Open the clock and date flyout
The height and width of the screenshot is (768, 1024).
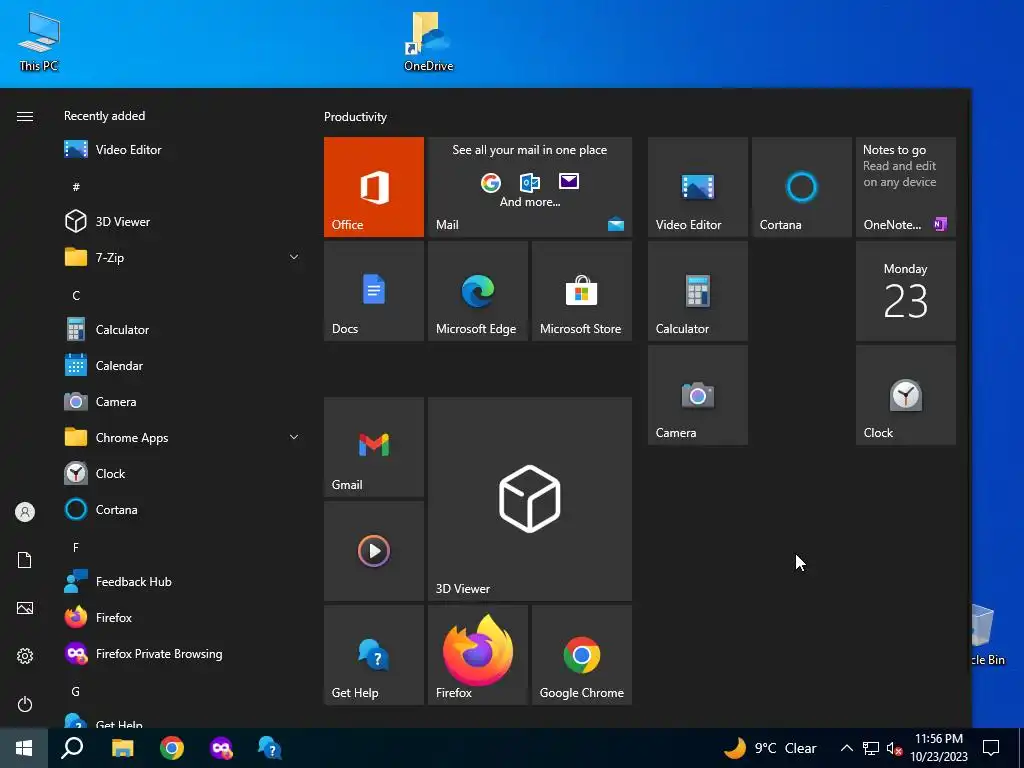click(x=939, y=748)
